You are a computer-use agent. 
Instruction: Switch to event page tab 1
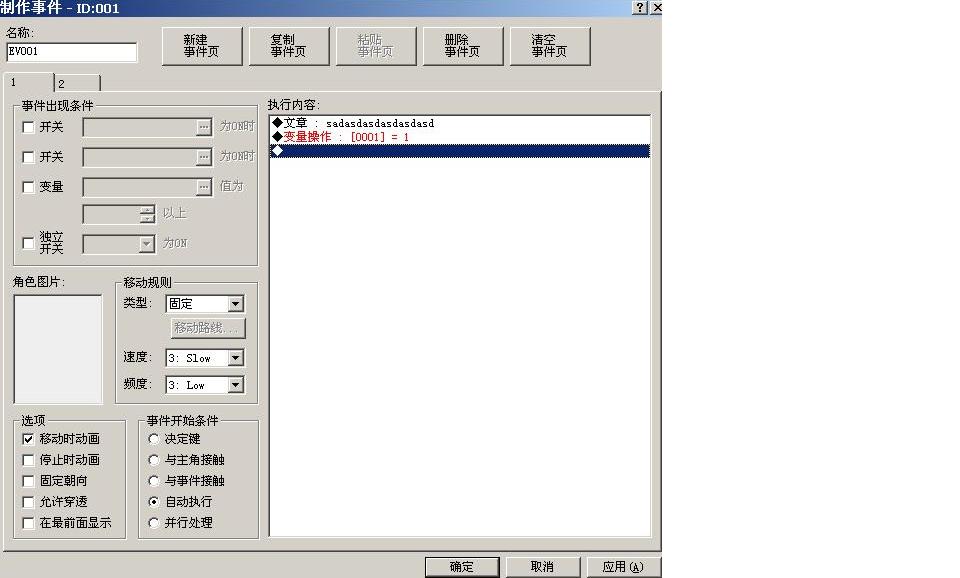click(x=29, y=82)
